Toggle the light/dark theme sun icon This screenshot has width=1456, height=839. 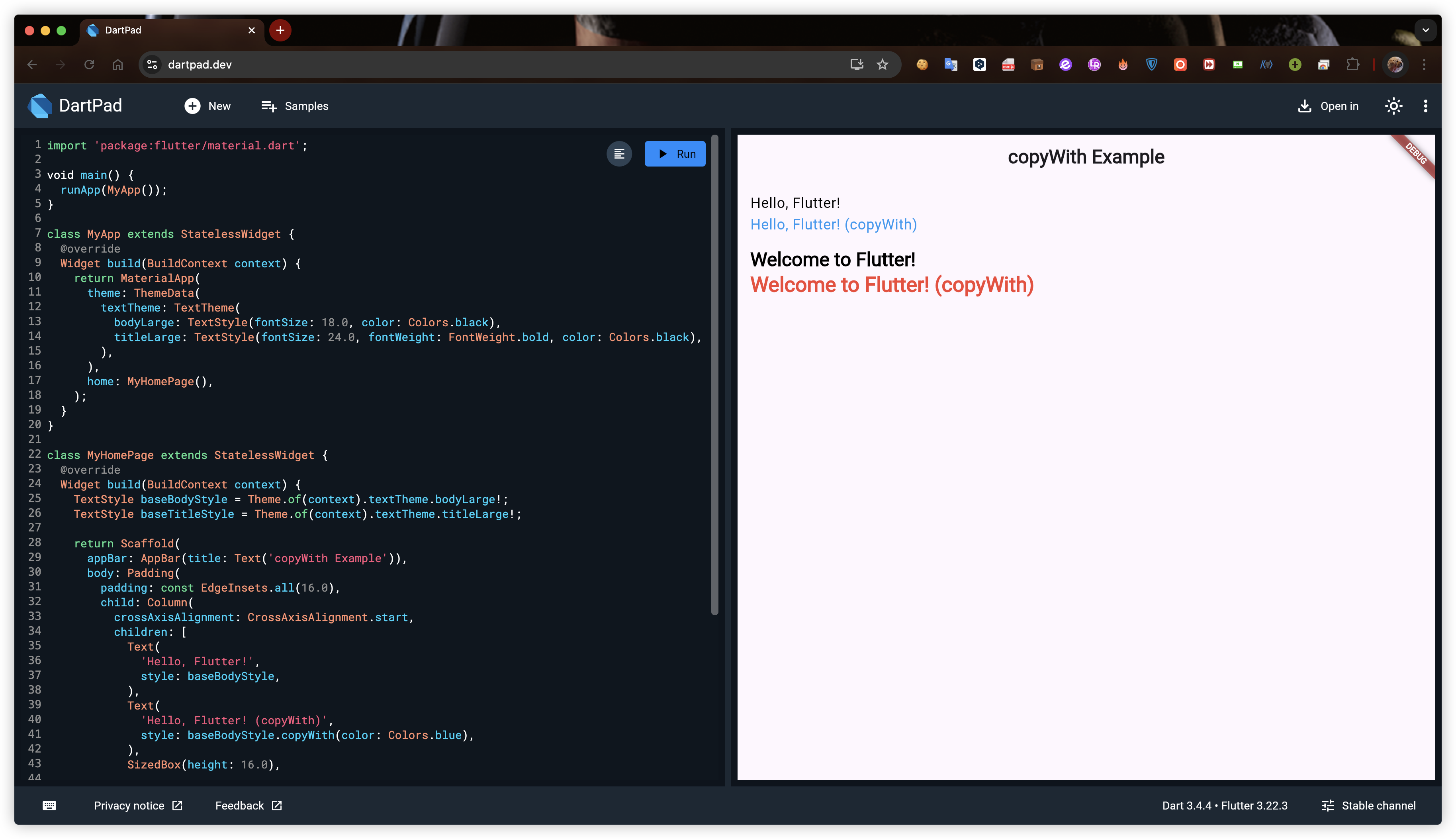pyautogui.click(x=1393, y=106)
